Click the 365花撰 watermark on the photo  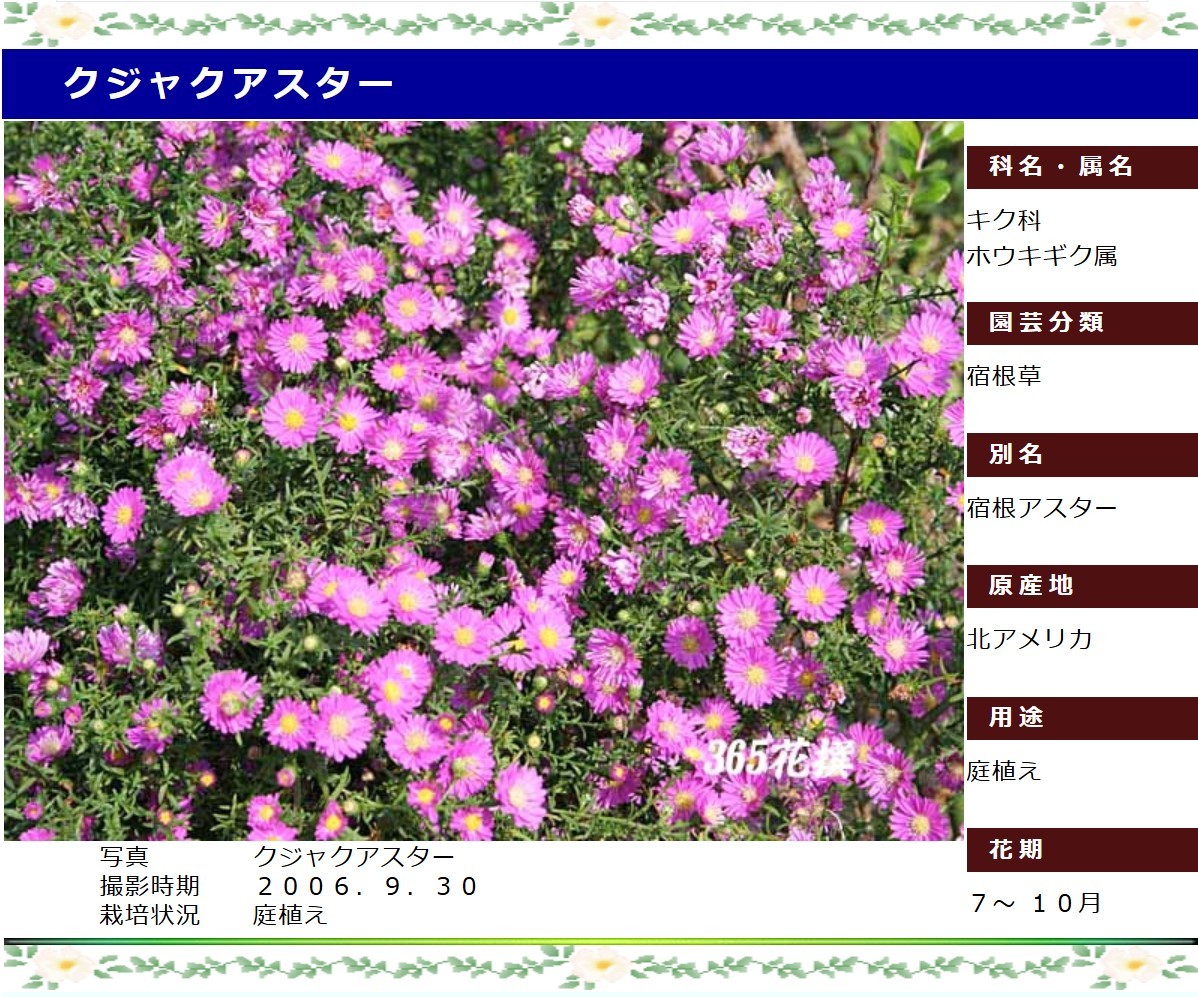777,760
